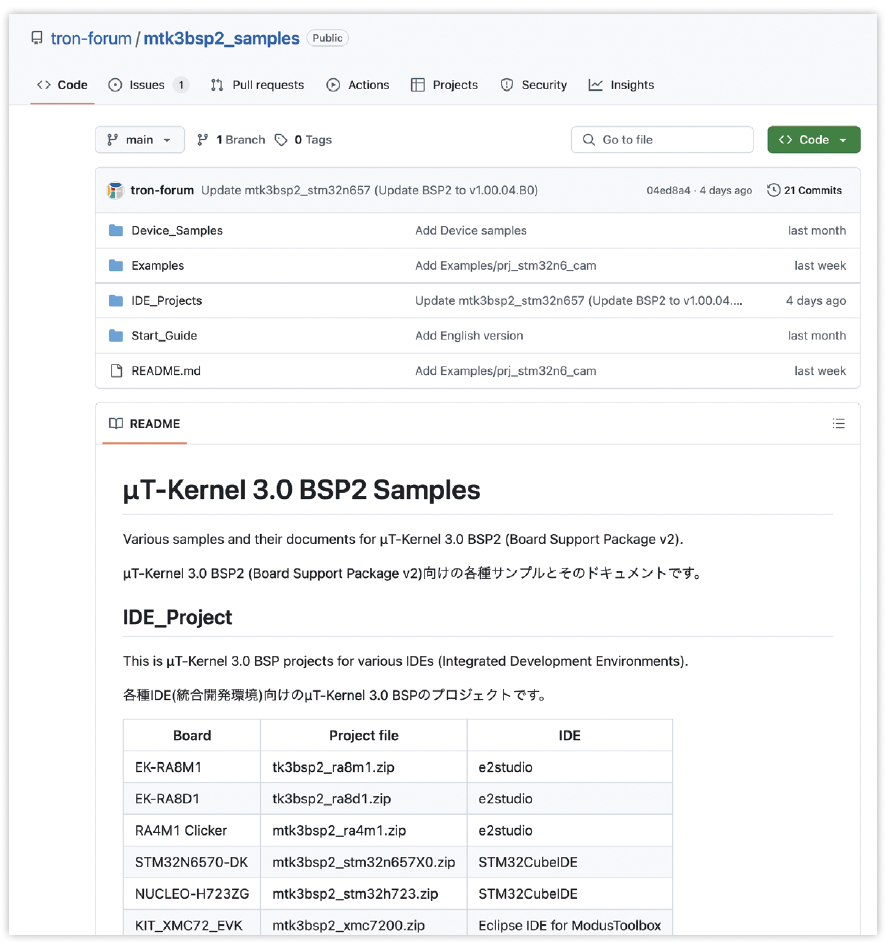Switch to the Code tab

tap(62, 85)
